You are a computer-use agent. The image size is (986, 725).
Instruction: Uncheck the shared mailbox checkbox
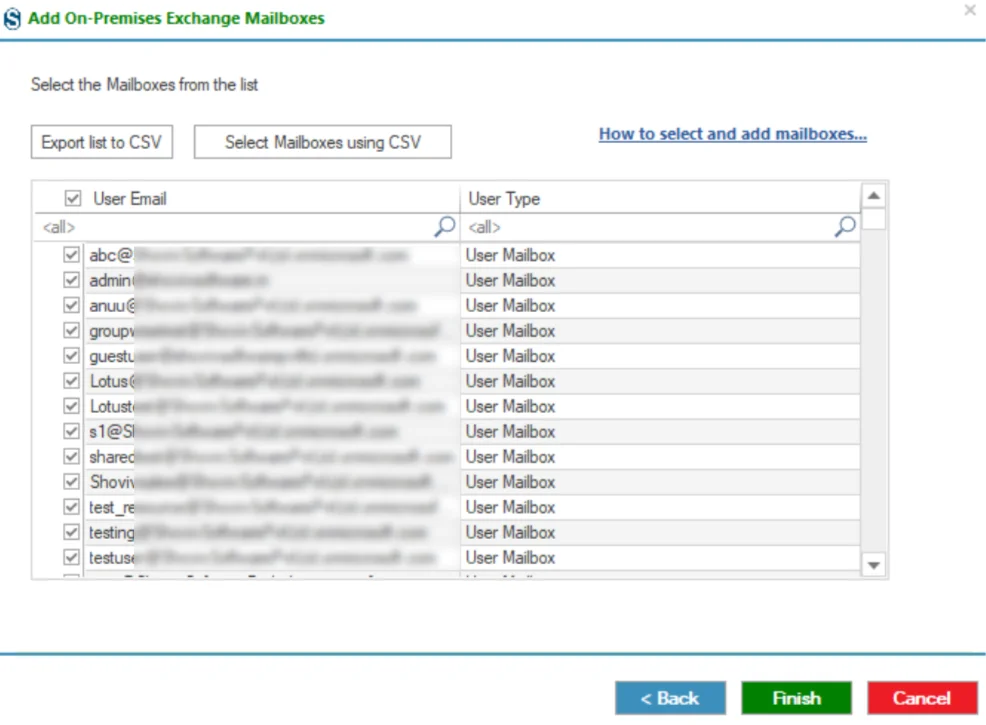pyautogui.click(x=72, y=456)
